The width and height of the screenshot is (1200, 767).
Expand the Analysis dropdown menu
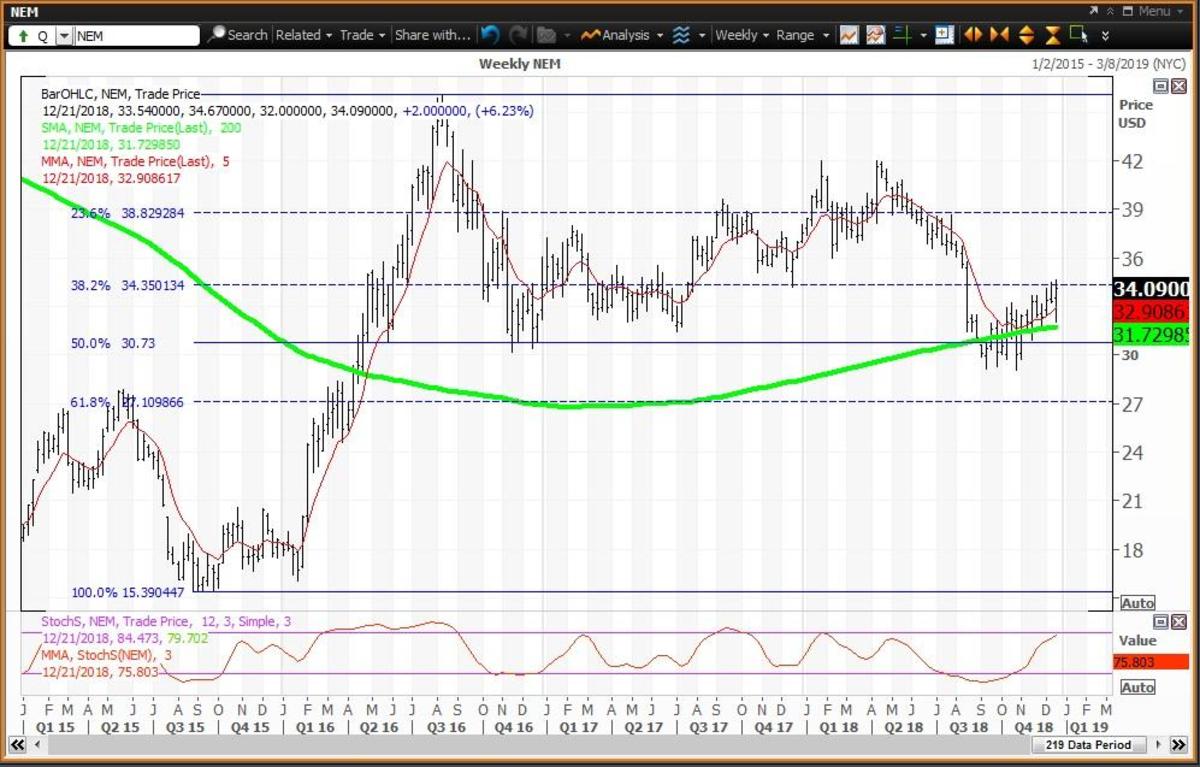click(x=621, y=35)
